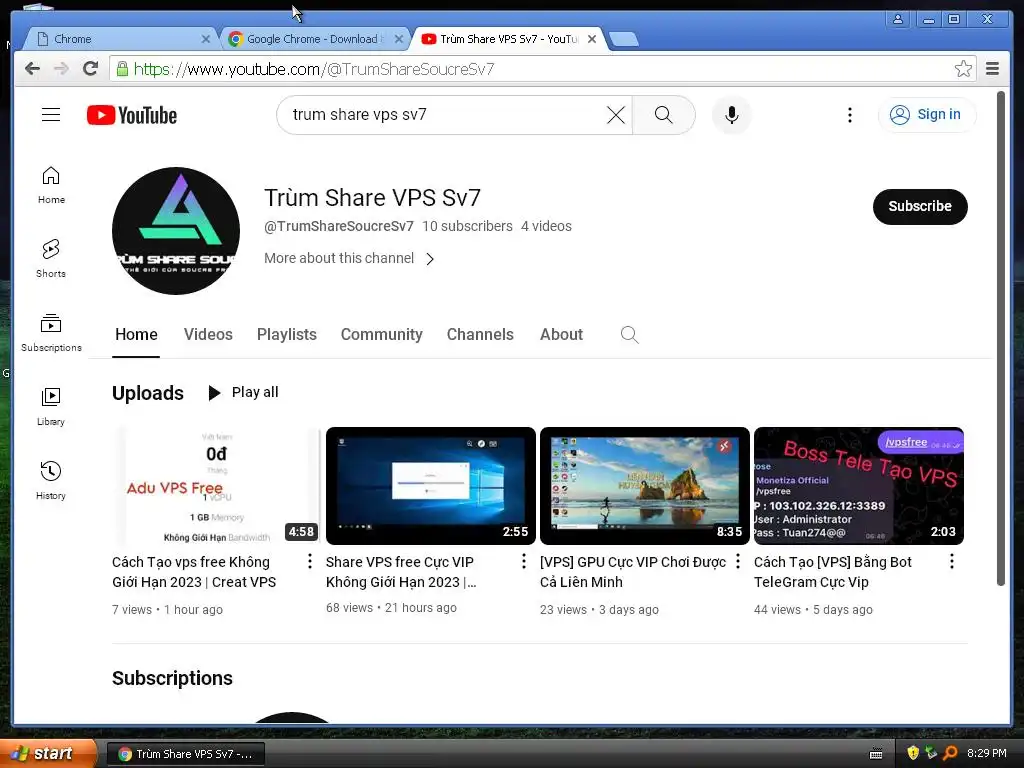The height and width of the screenshot is (768, 1024).
Task: Click the 10 subscribers text
Action: point(467,226)
